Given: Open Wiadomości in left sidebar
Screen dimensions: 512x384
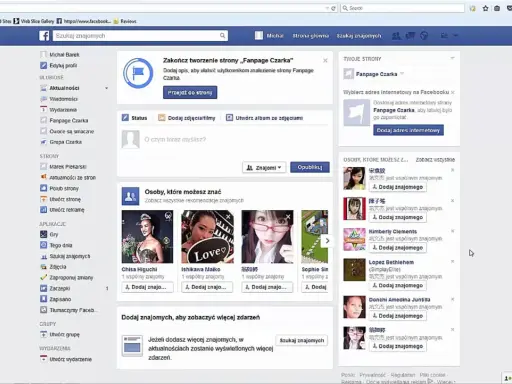Looking at the screenshot, I should 63,99.
